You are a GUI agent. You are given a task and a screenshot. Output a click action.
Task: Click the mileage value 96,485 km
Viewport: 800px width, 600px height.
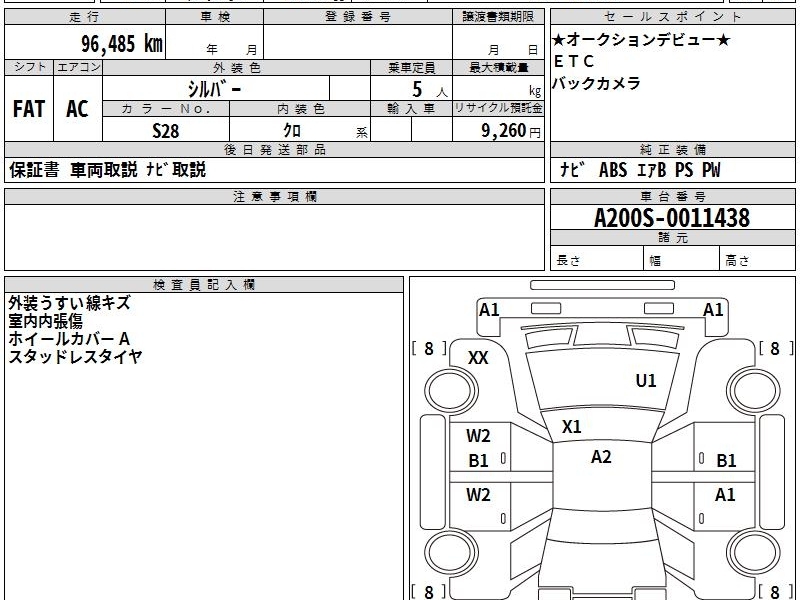pos(121,44)
